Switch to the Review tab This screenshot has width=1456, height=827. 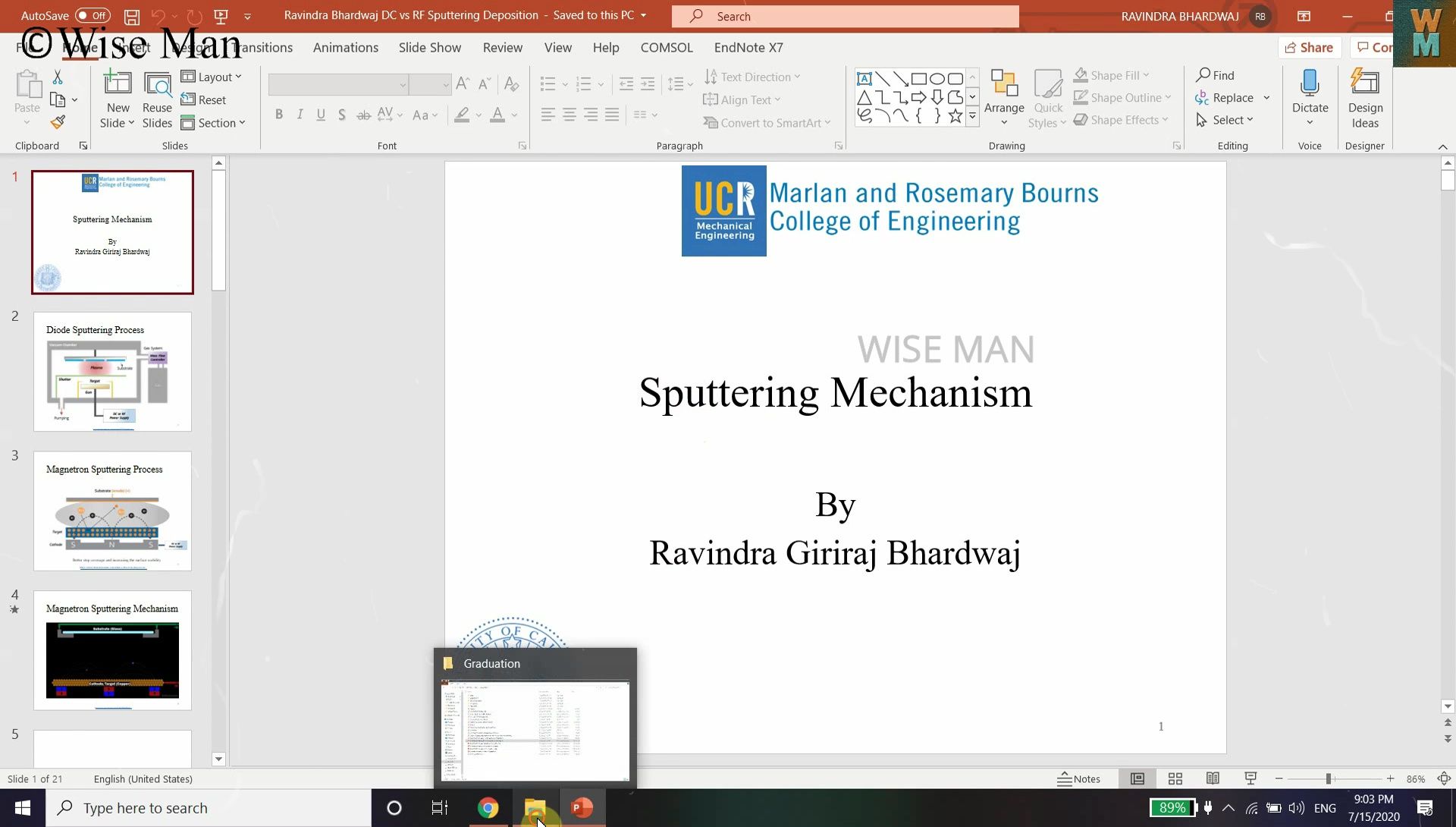(x=503, y=47)
